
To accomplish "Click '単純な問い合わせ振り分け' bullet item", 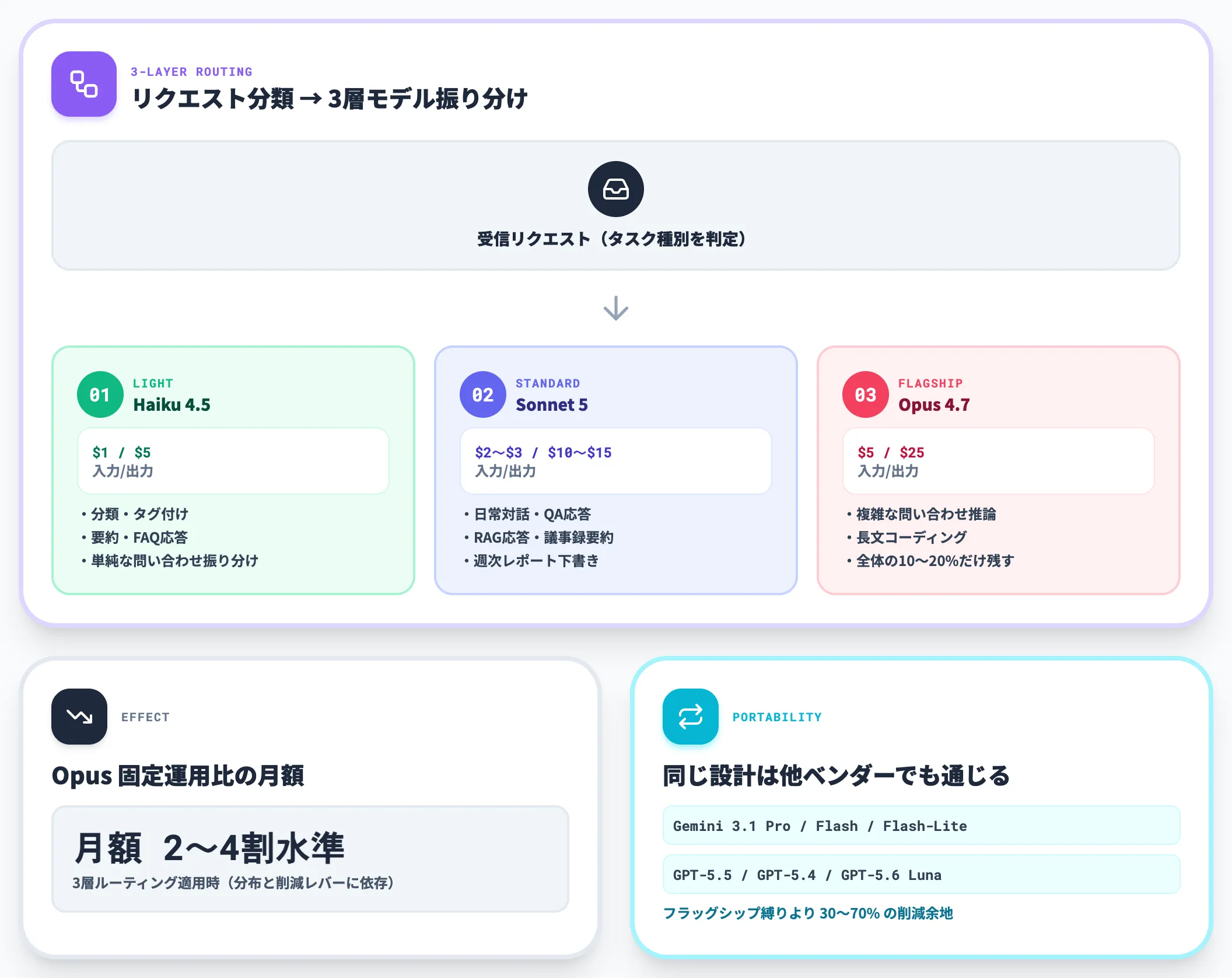I will (x=170, y=561).
